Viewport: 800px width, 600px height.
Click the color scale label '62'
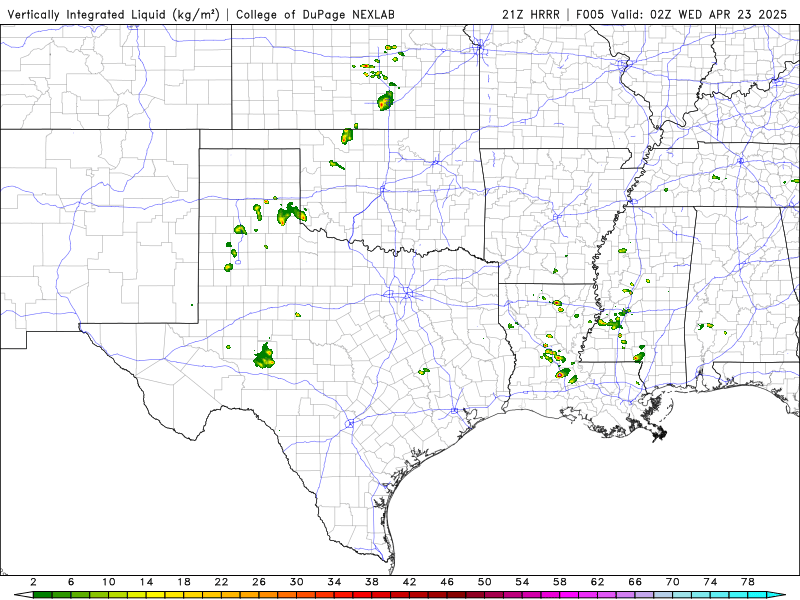(597, 582)
